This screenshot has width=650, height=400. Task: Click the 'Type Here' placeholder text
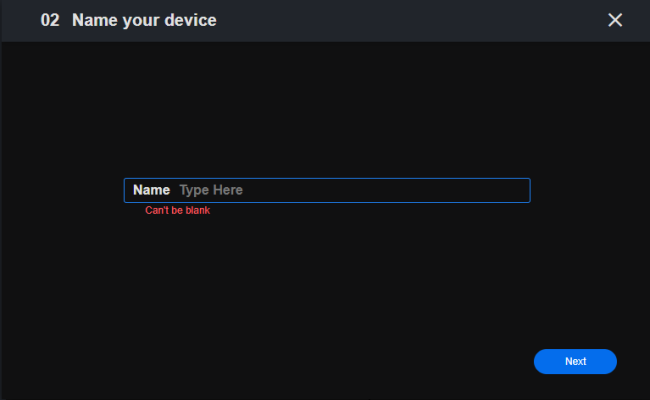coord(211,190)
